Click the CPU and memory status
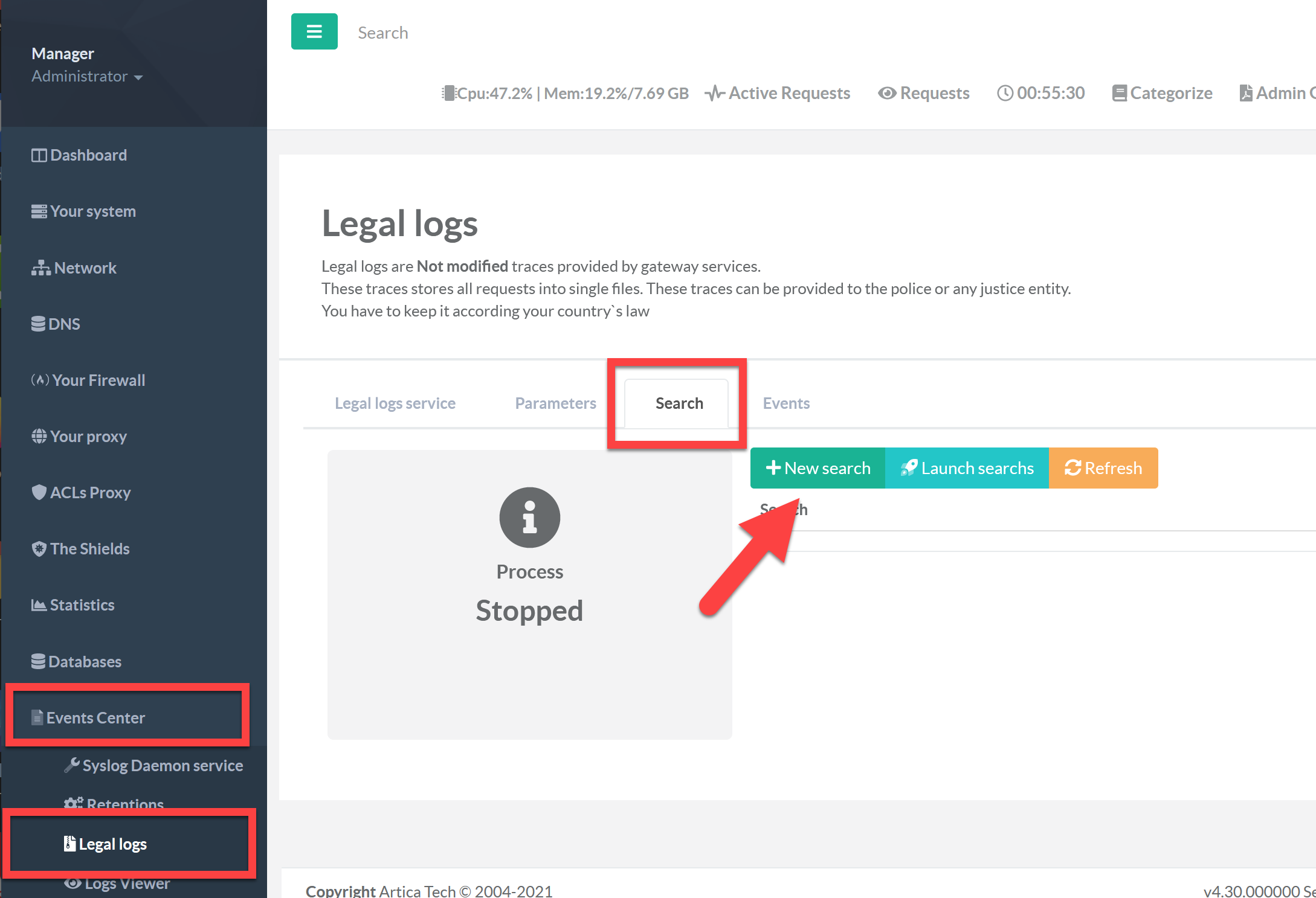 (565, 93)
